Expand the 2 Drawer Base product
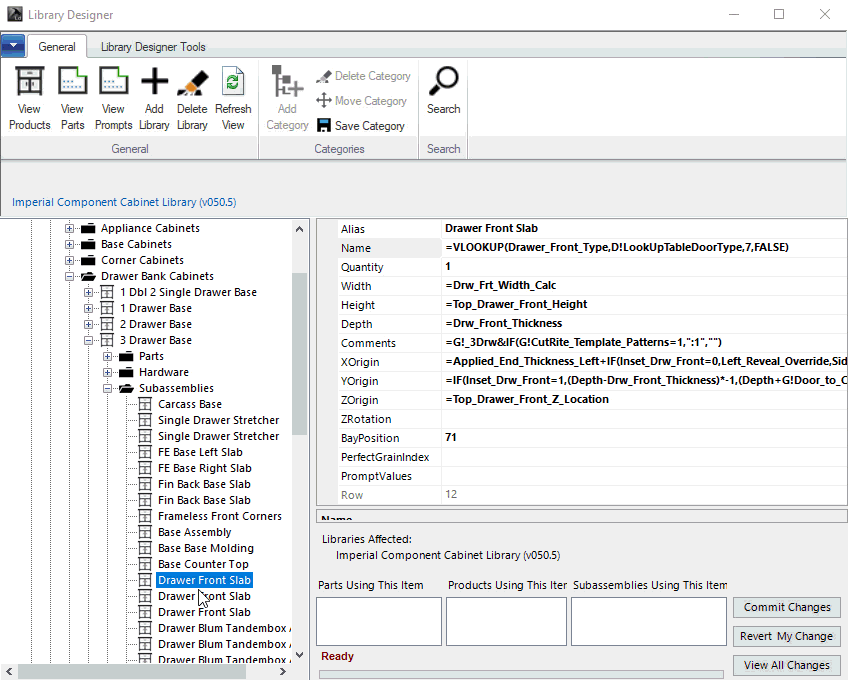 (x=89, y=324)
